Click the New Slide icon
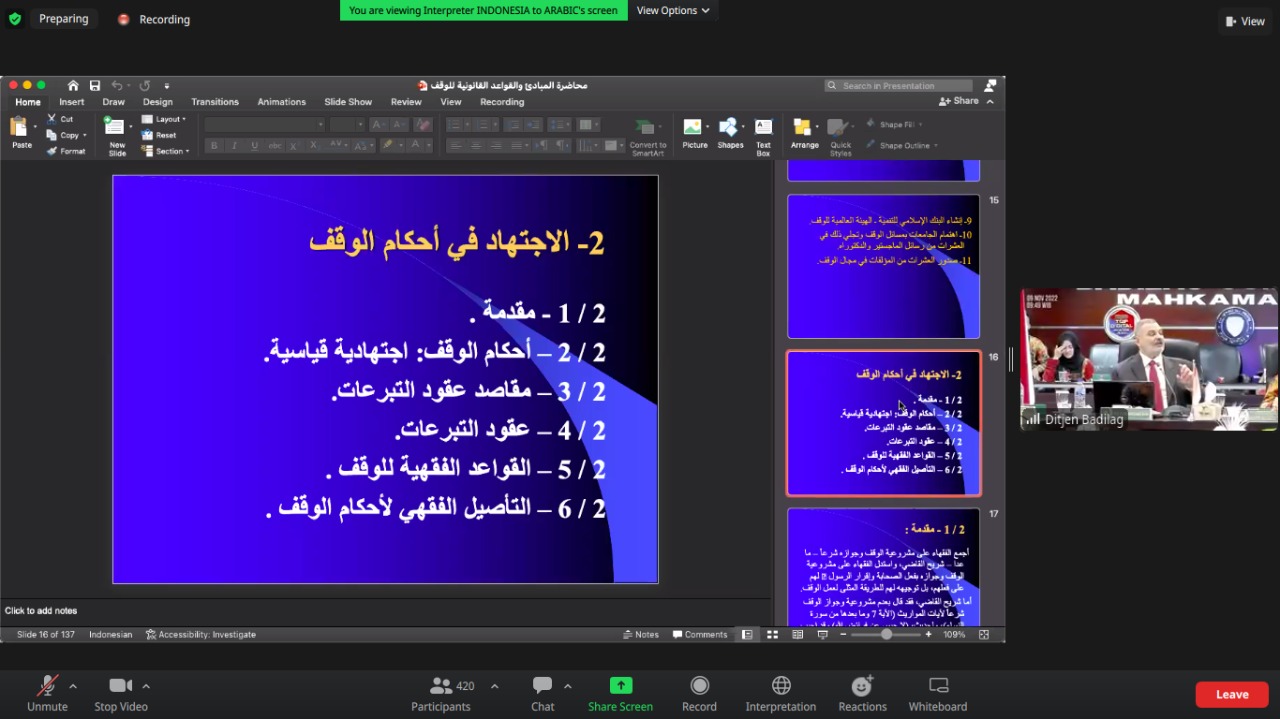 click(117, 128)
